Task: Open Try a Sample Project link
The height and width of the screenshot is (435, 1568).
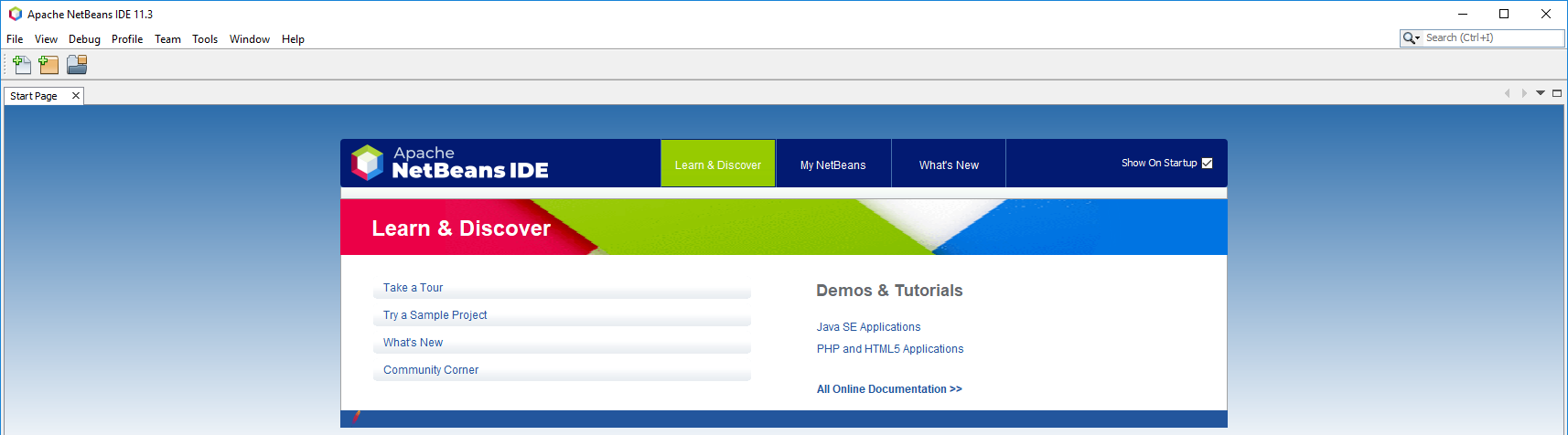Action: 435,315
